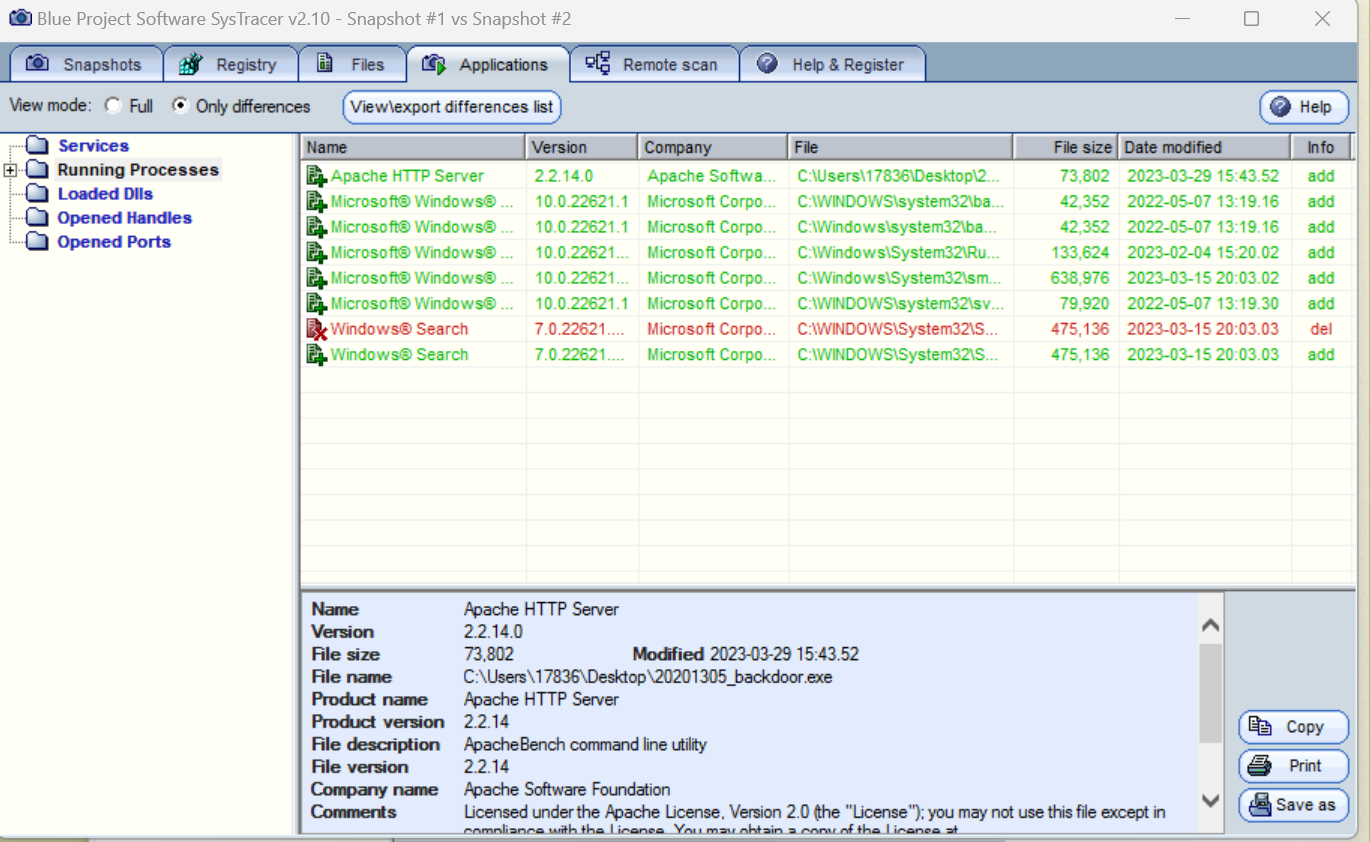
Task: Click the C:\Windows\System32\Ru... file cell
Action: 897,253
